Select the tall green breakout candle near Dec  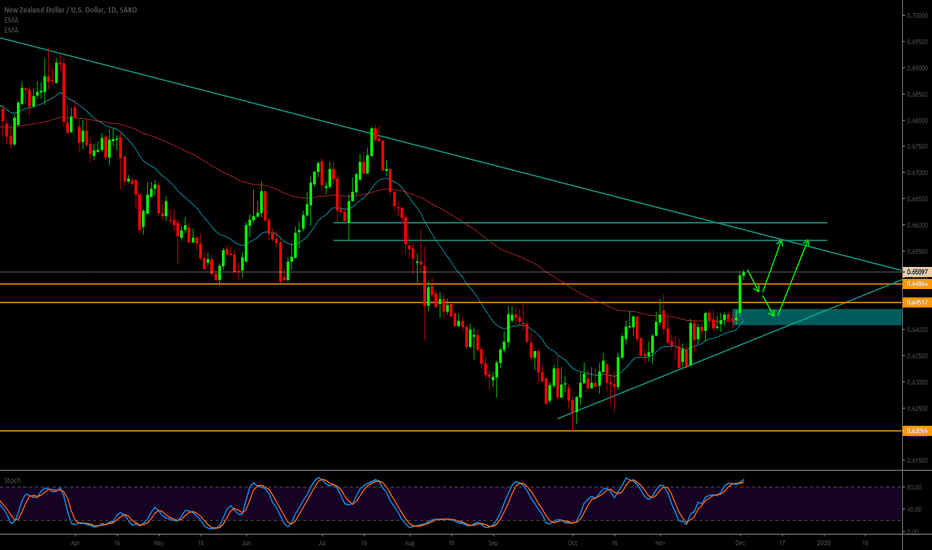tap(740, 295)
